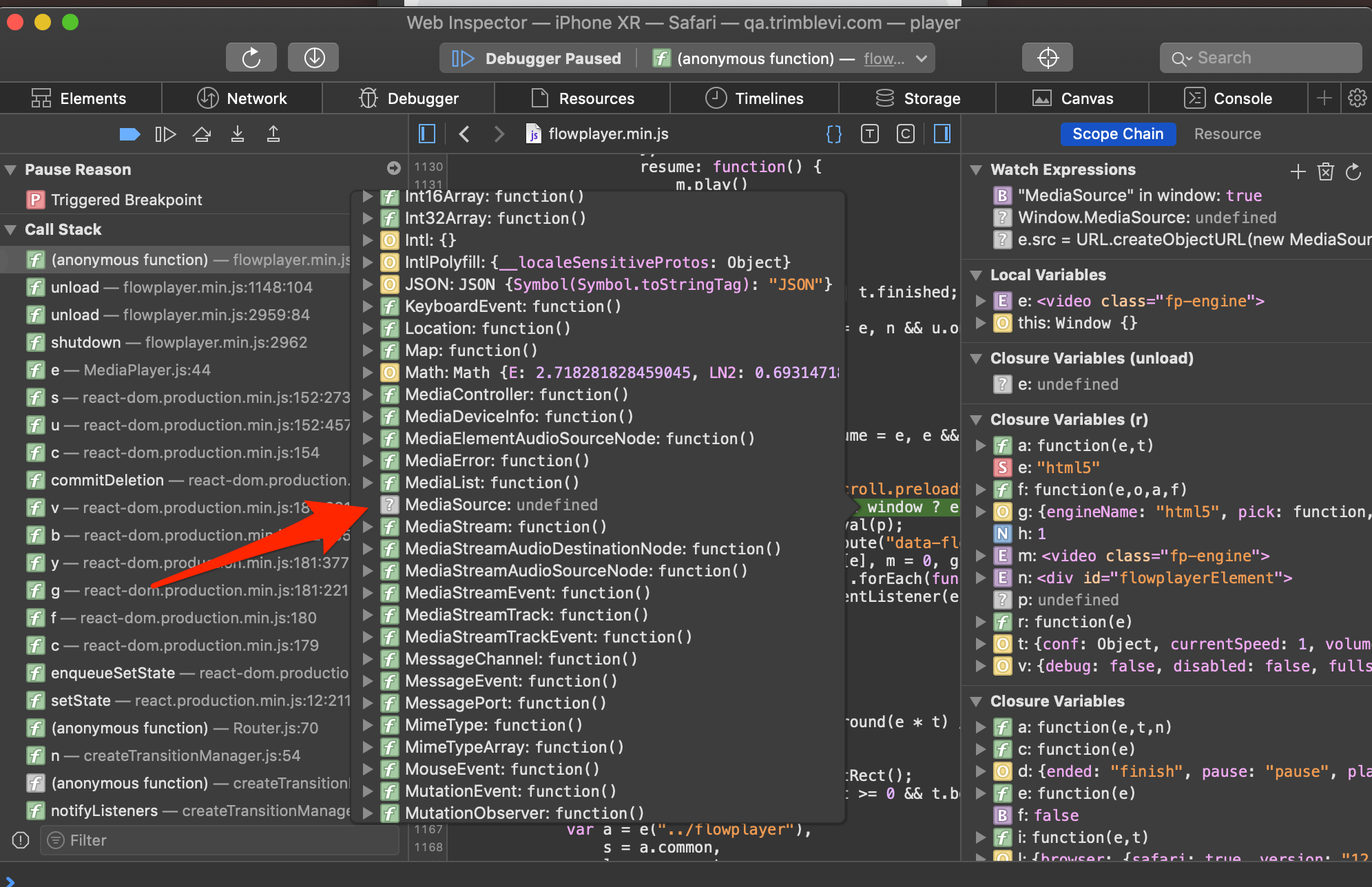Refresh watch expressions with the reload icon
Viewport: 1372px width, 887px height.
click(1354, 171)
